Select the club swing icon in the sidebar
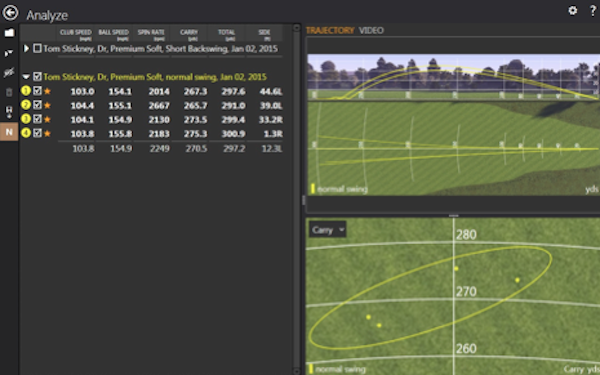The height and width of the screenshot is (375, 600). click(x=9, y=53)
